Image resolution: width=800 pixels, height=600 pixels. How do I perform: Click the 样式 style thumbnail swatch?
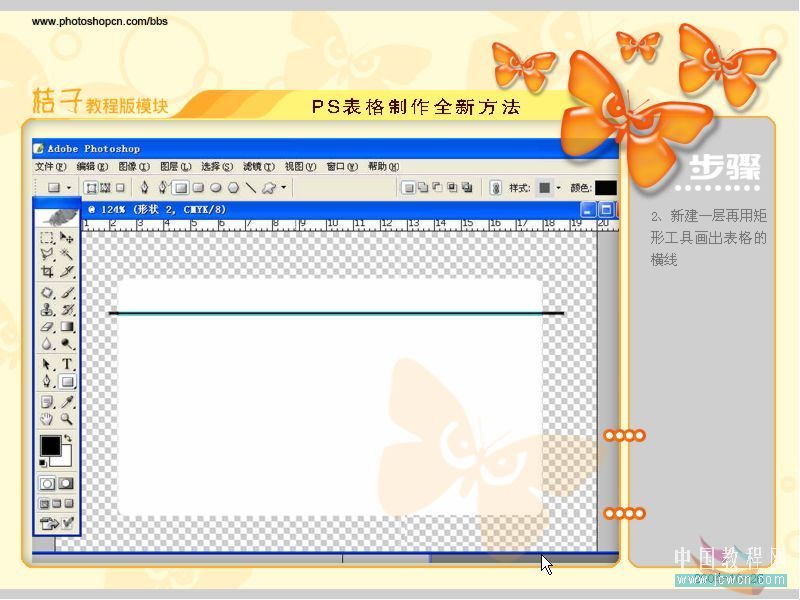coord(544,188)
